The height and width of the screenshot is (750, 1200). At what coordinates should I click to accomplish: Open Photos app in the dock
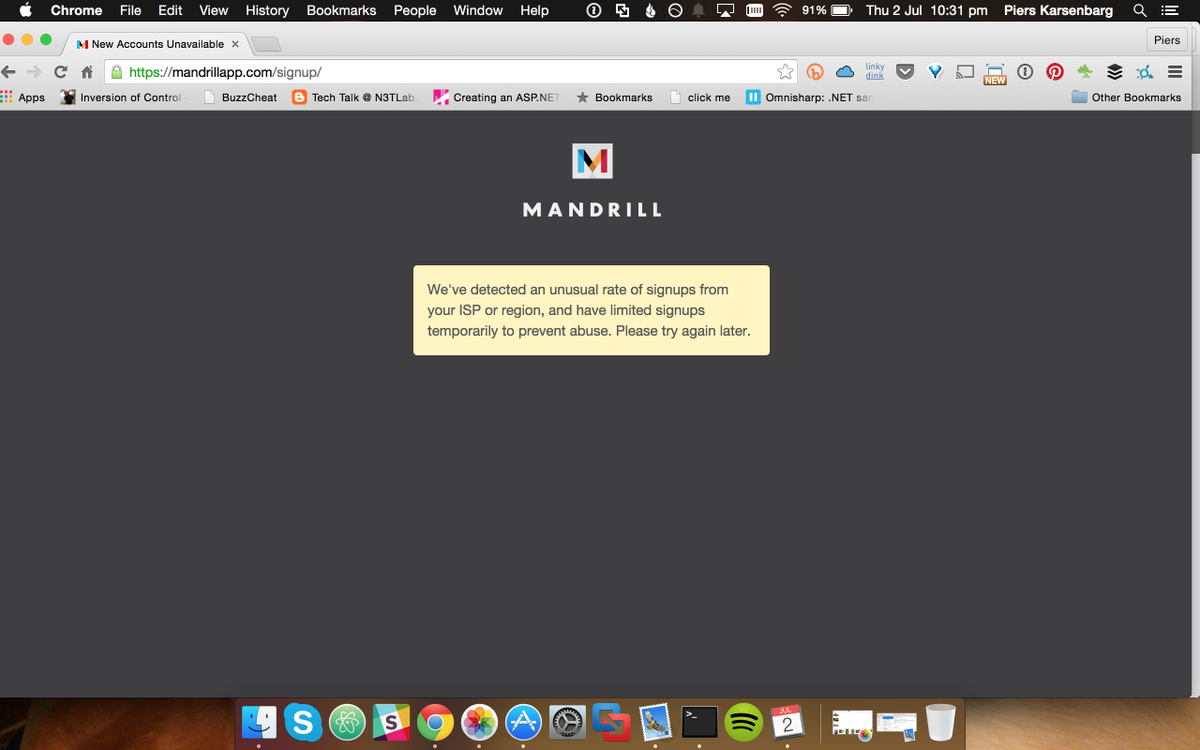(x=479, y=721)
